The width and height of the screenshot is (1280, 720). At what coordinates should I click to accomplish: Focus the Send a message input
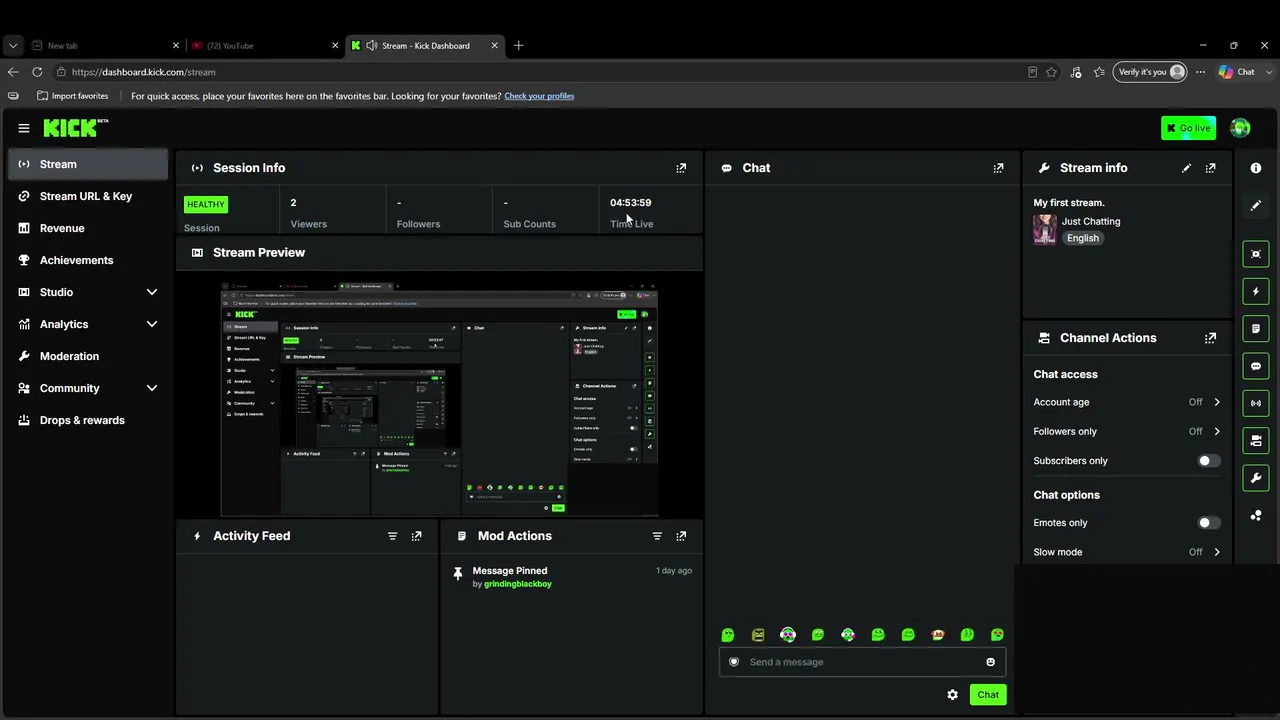pos(862,662)
